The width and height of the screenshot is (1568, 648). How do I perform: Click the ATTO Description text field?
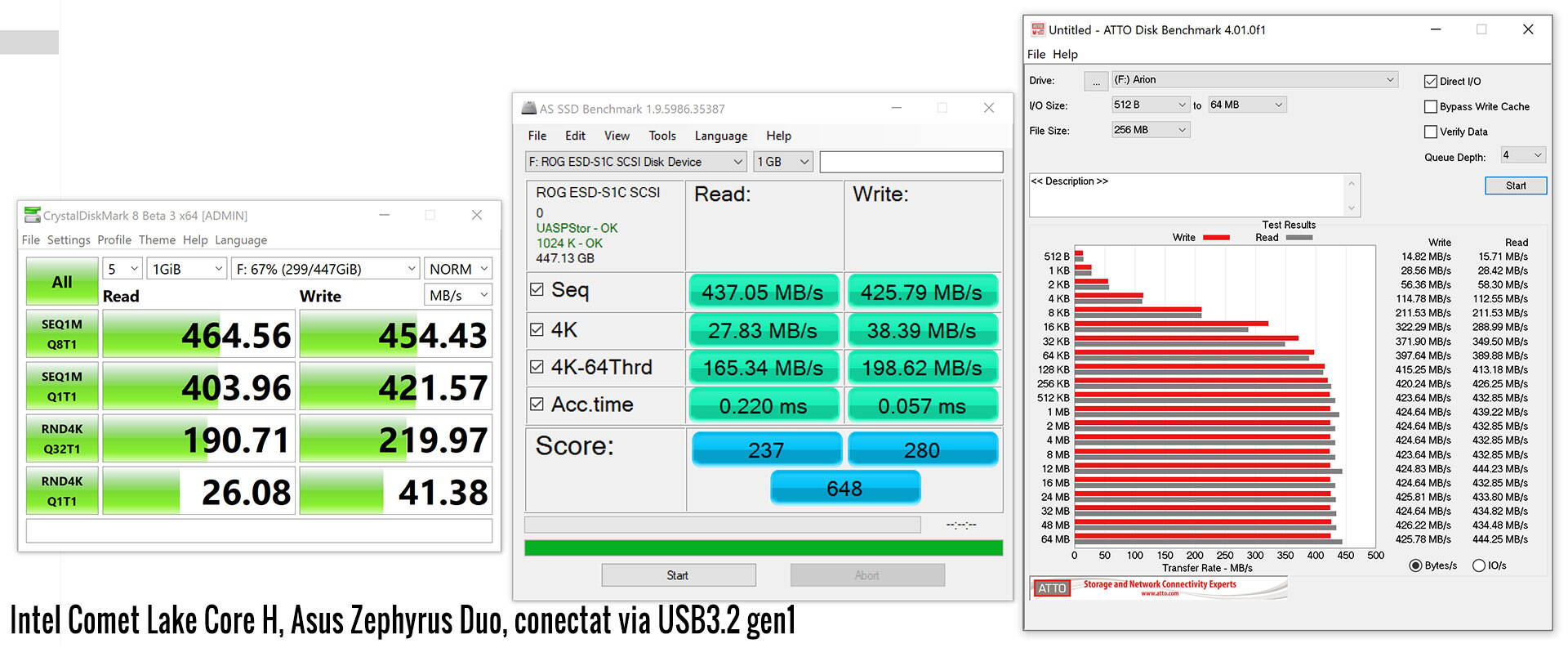pos(1186,194)
